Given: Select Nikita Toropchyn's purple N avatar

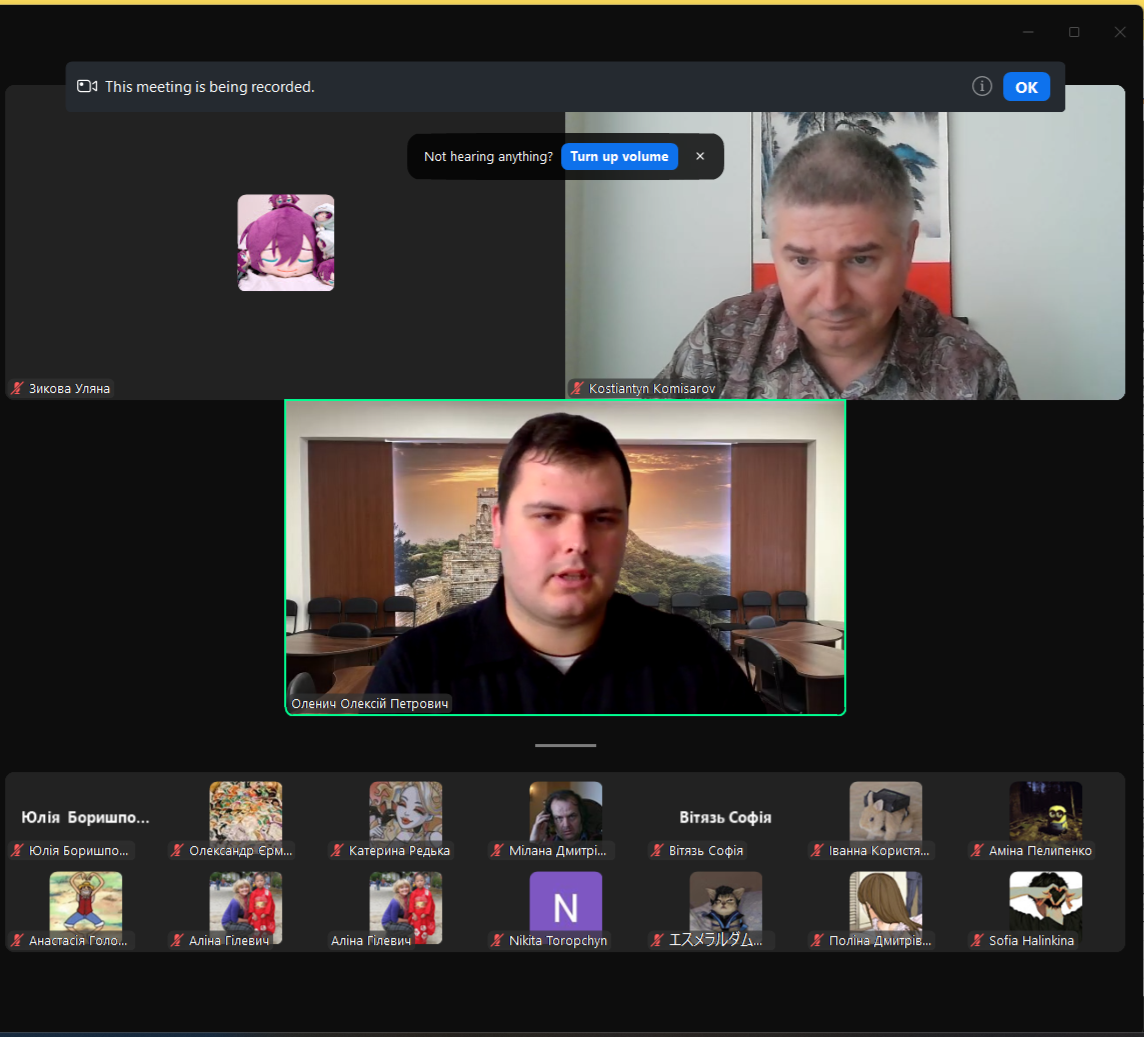Looking at the screenshot, I should tap(565, 905).
